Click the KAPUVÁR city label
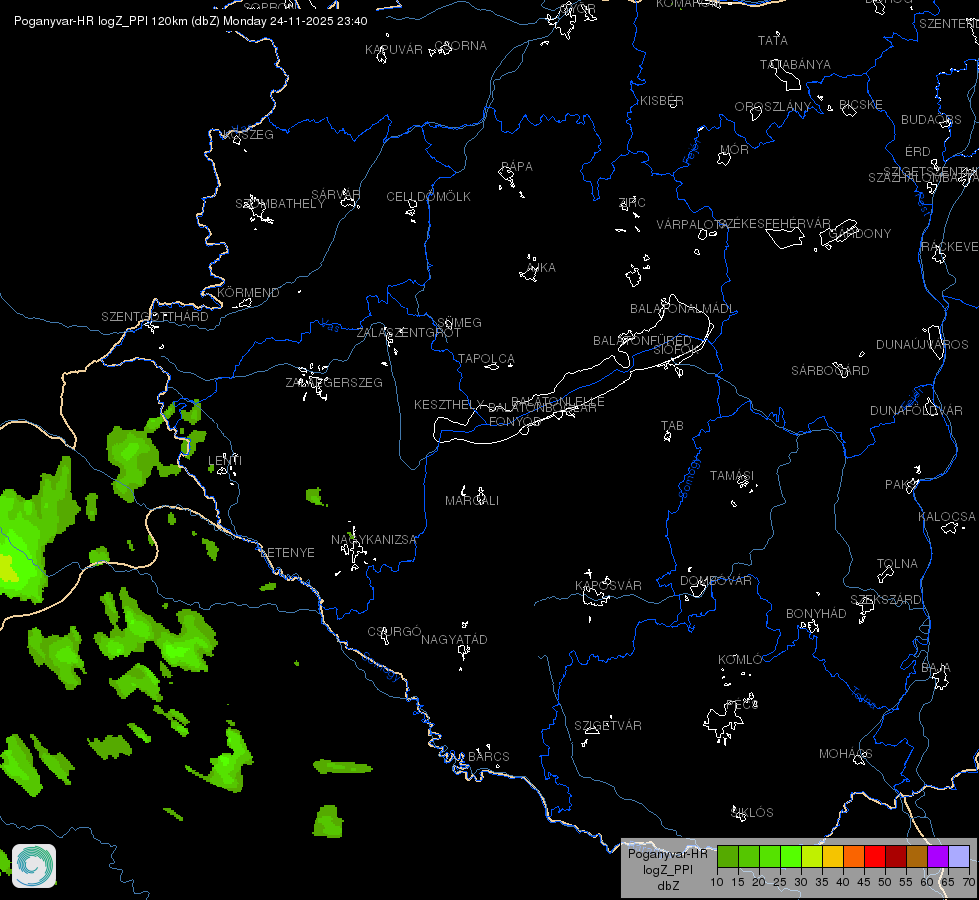 pos(394,50)
